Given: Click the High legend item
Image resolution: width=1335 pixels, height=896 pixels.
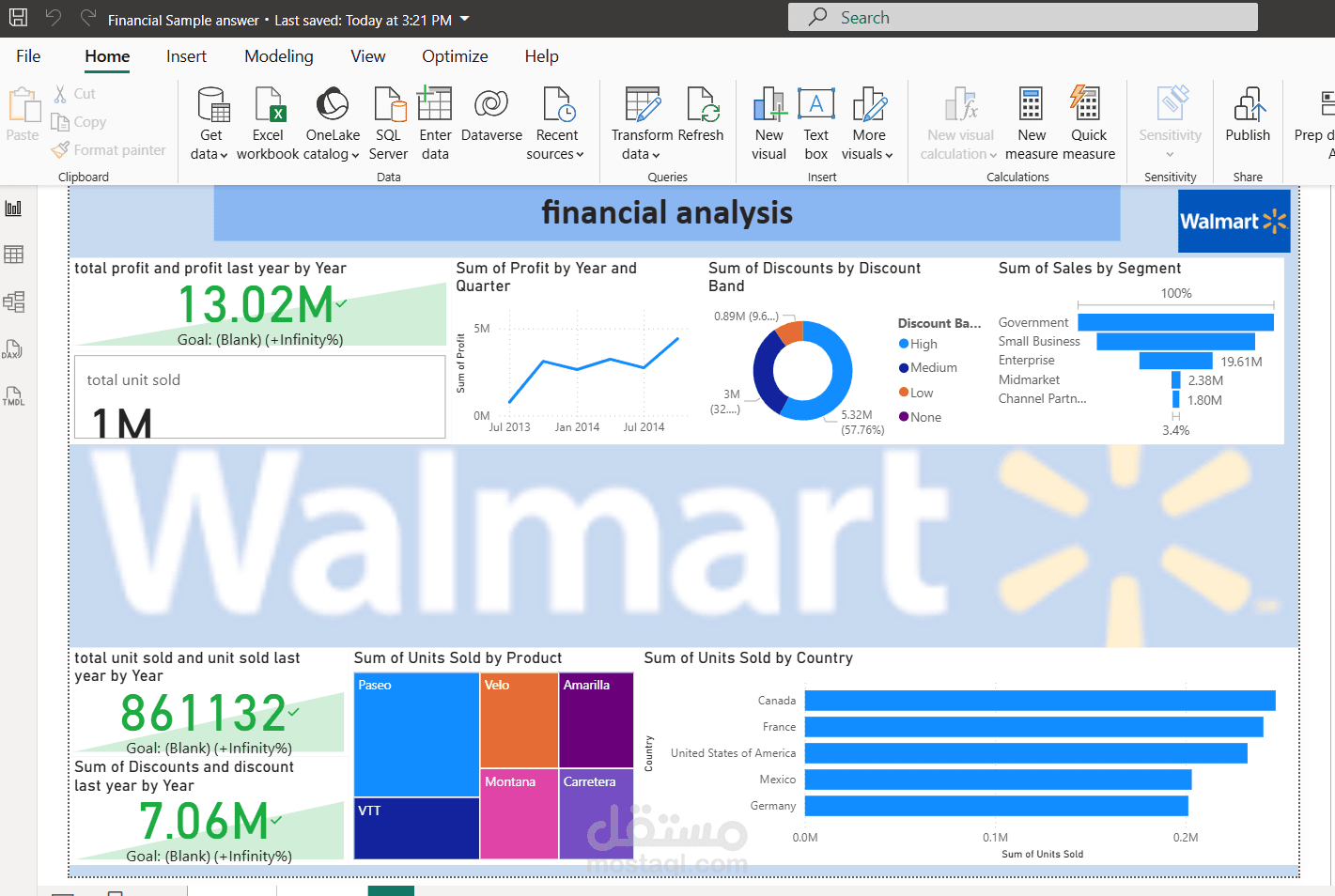Looking at the screenshot, I should point(918,344).
